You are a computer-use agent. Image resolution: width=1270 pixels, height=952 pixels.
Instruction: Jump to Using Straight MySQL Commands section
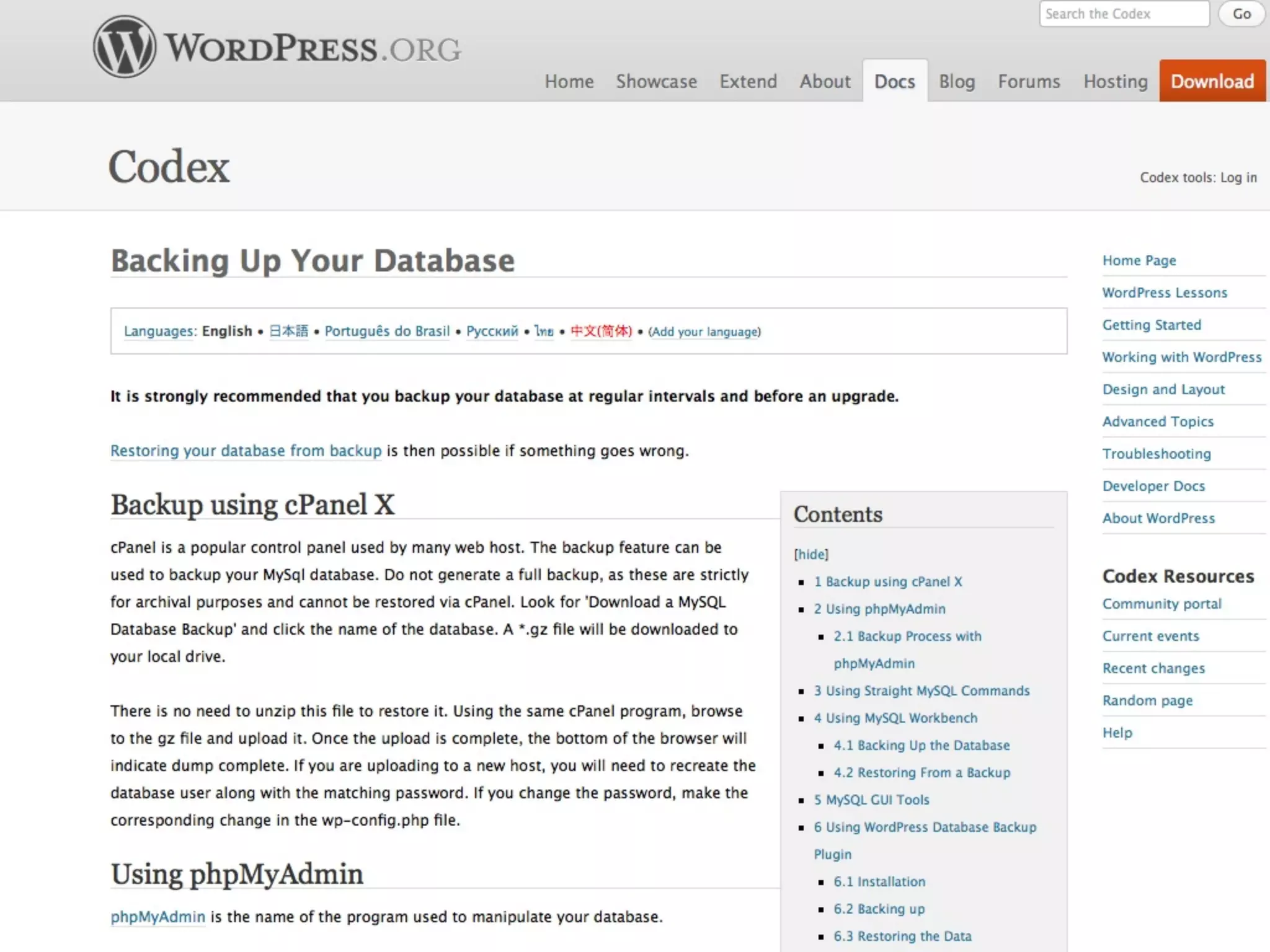(x=921, y=690)
